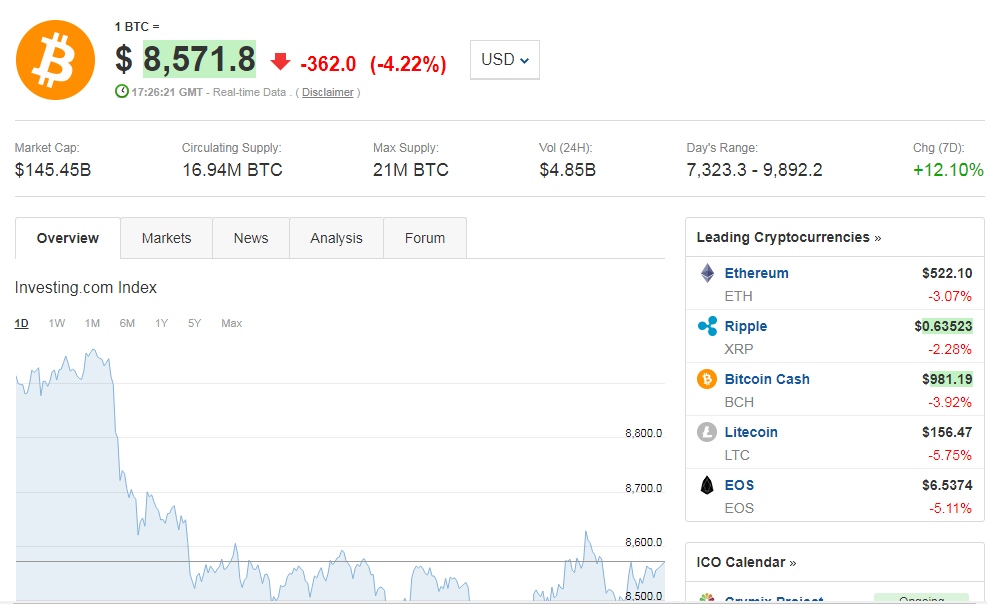987x604 pixels.
Task: Open the Forum tab
Action: [425, 238]
